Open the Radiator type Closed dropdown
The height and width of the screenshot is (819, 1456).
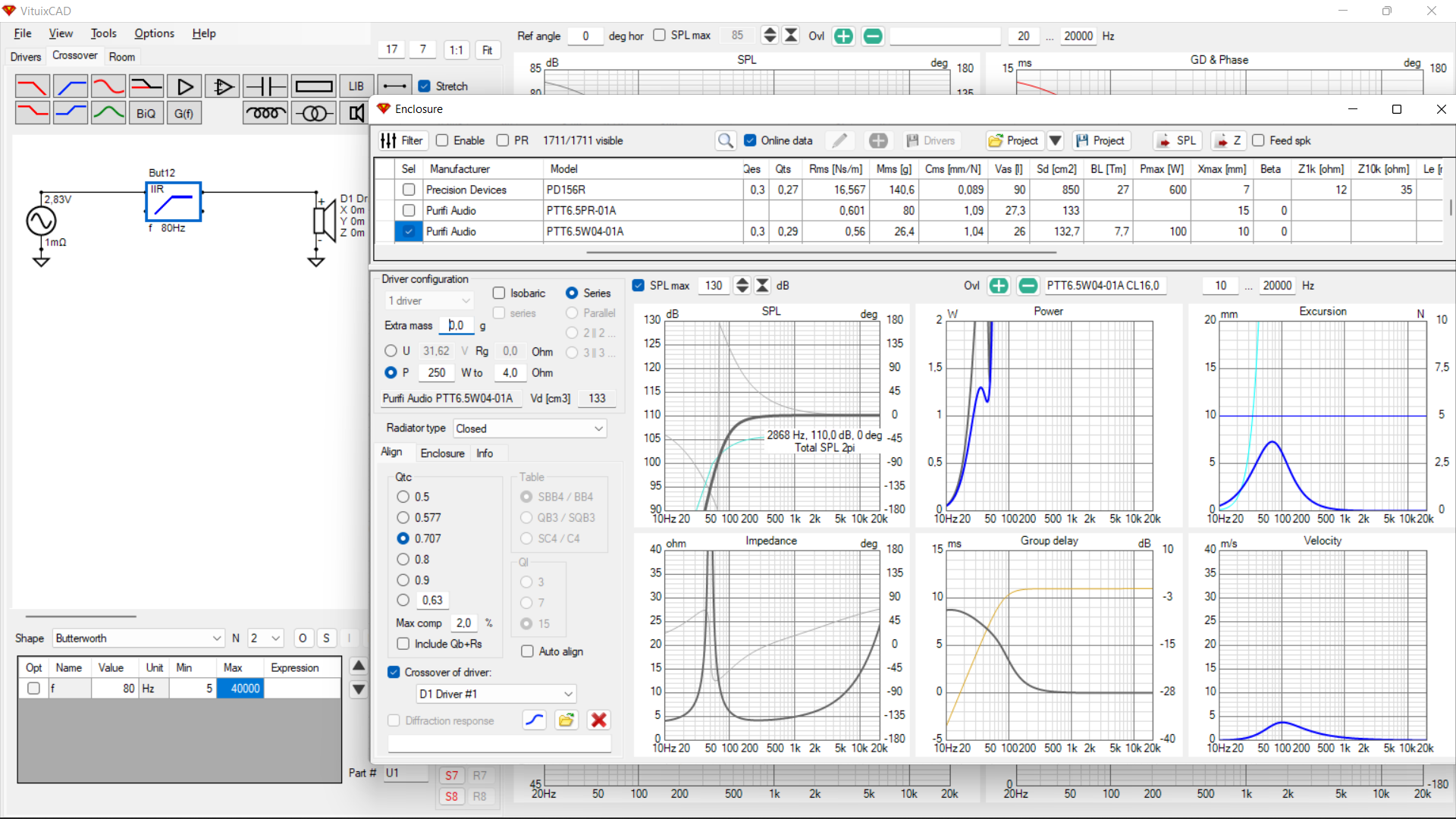[530, 428]
